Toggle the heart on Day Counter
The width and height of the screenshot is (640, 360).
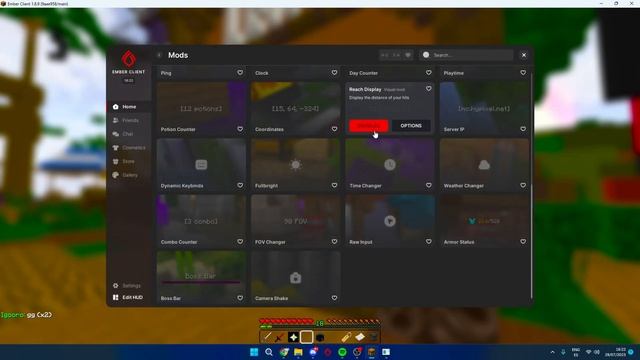tap(429, 73)
